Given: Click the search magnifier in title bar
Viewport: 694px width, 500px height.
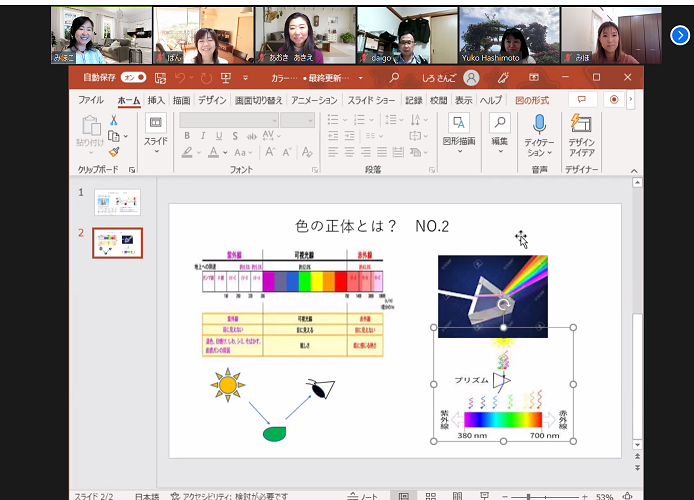Looking at the screenshot, I should tap(393, 78).
